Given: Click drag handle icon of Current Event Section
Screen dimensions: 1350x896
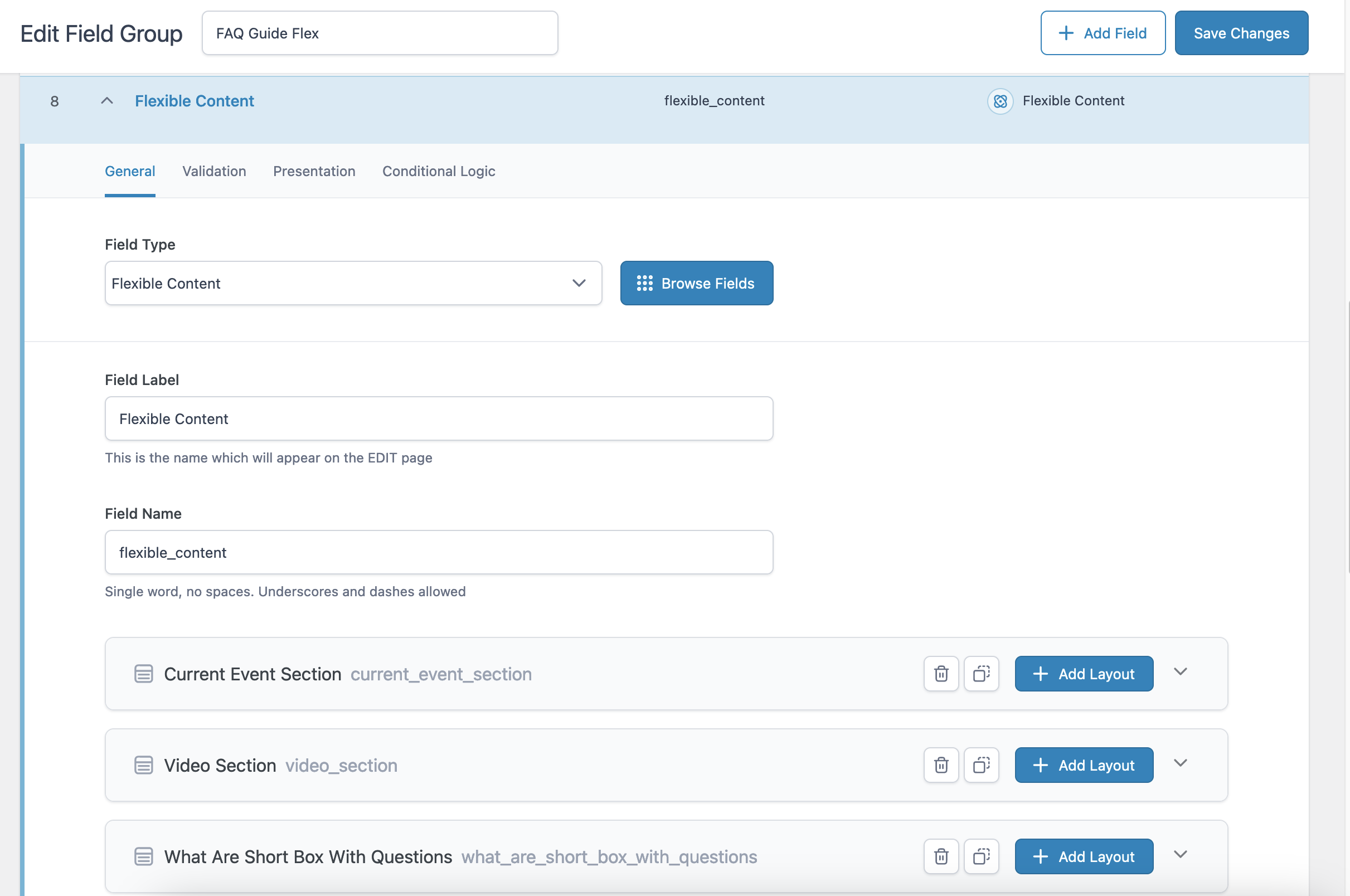Looking at the screenshot, I should [143, 674].
